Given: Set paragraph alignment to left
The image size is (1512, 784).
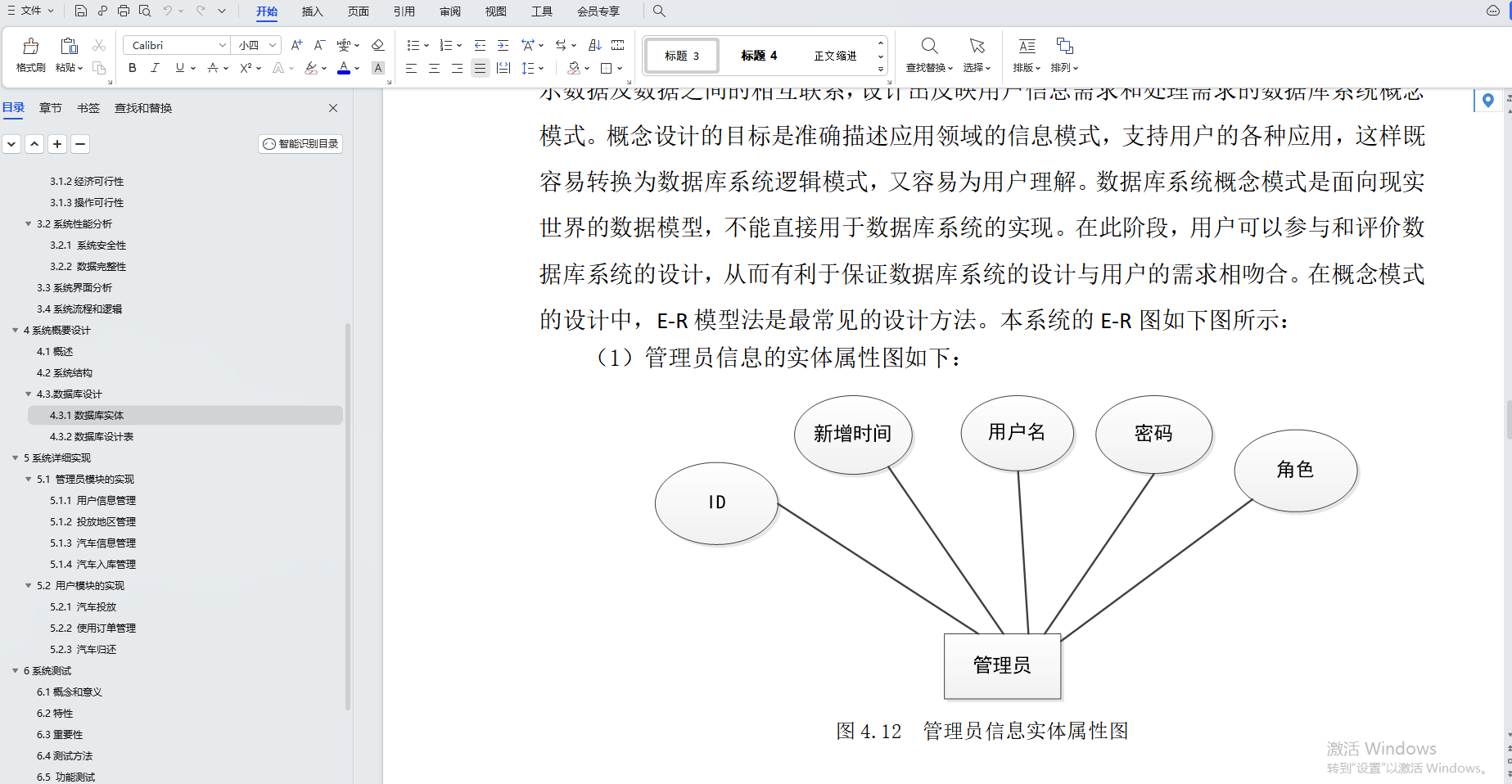Looking at the screenshot, I should click(x=411, y=68).
